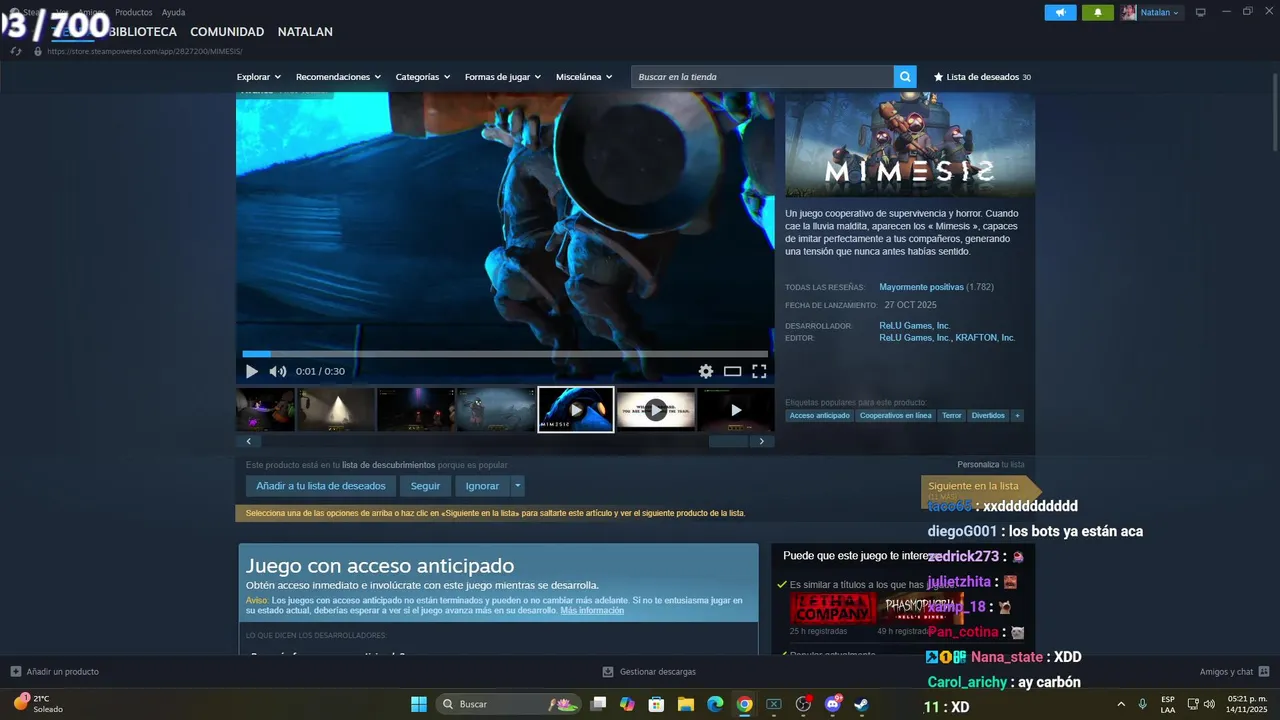Click the plus icon after Divertidos tag
Screen dimensions: 1280x720
pyautogui.click(x=1017, y=416)
